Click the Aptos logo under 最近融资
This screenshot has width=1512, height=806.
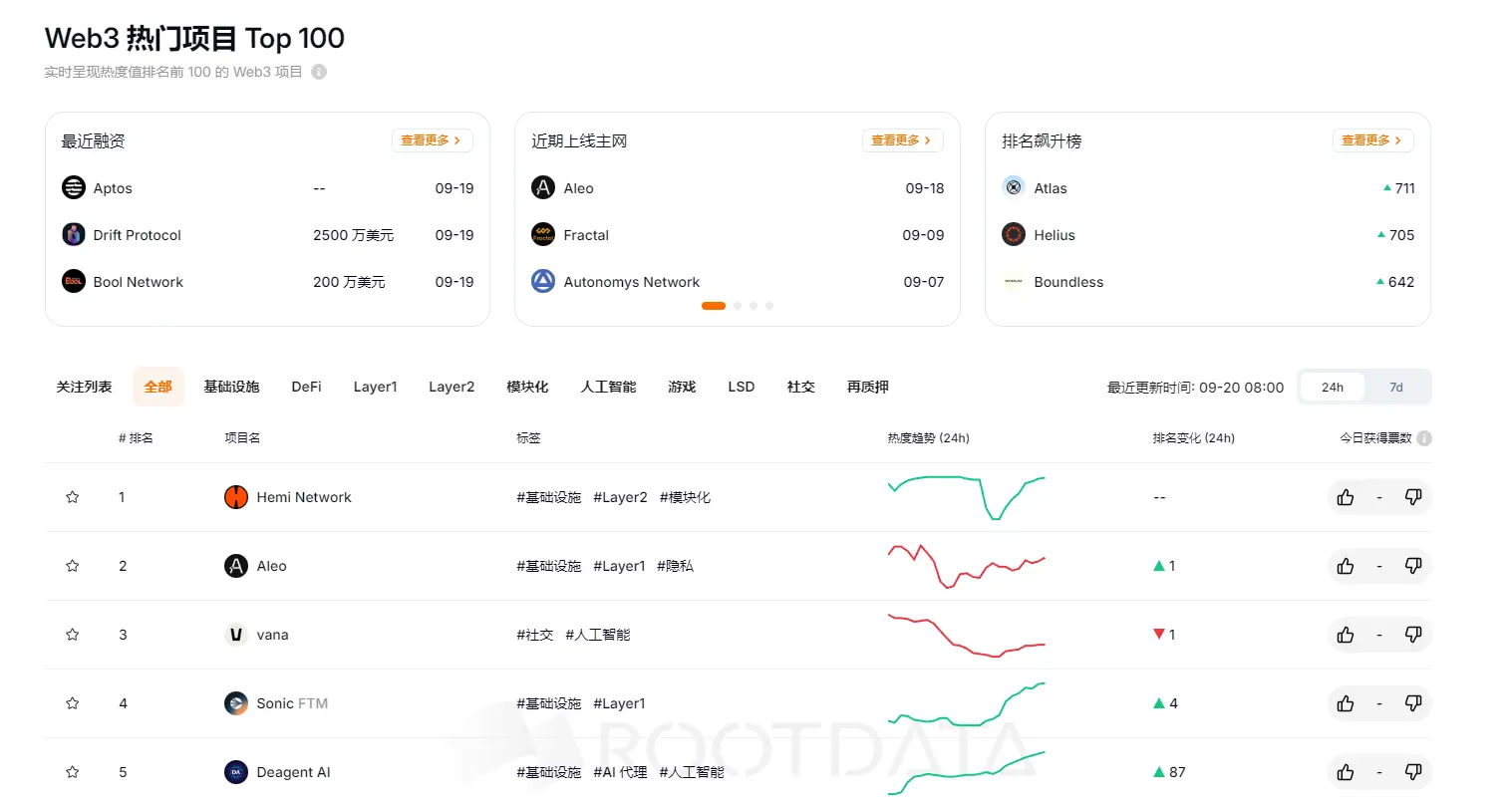point(73,187)
